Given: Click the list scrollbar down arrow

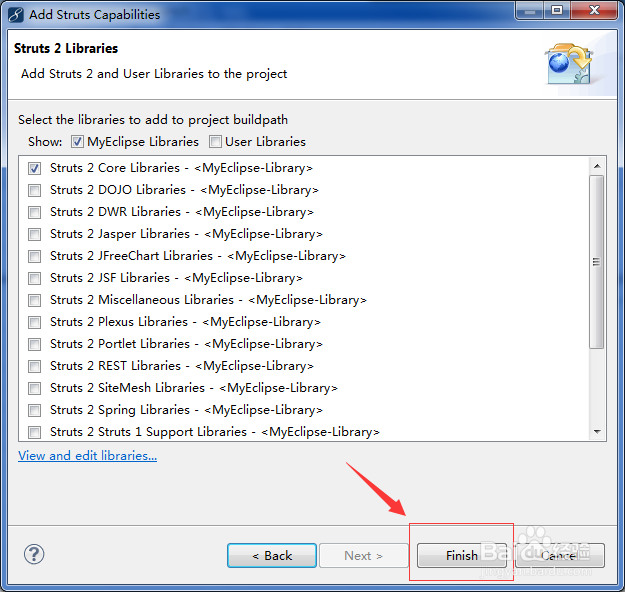Looking at the screenshot, I should tap(597, 431).
